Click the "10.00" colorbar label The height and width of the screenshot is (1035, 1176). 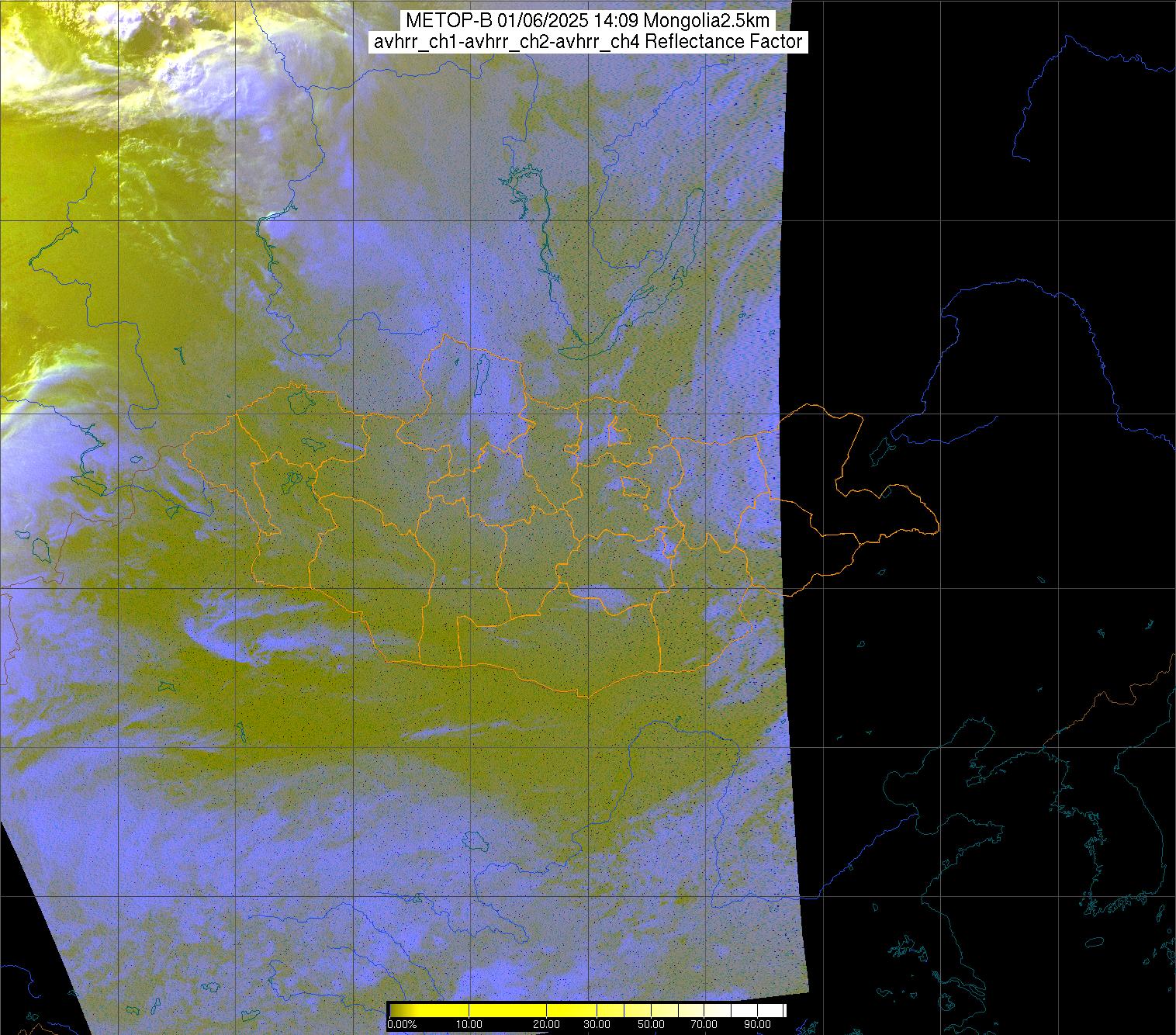[470, 1025]
